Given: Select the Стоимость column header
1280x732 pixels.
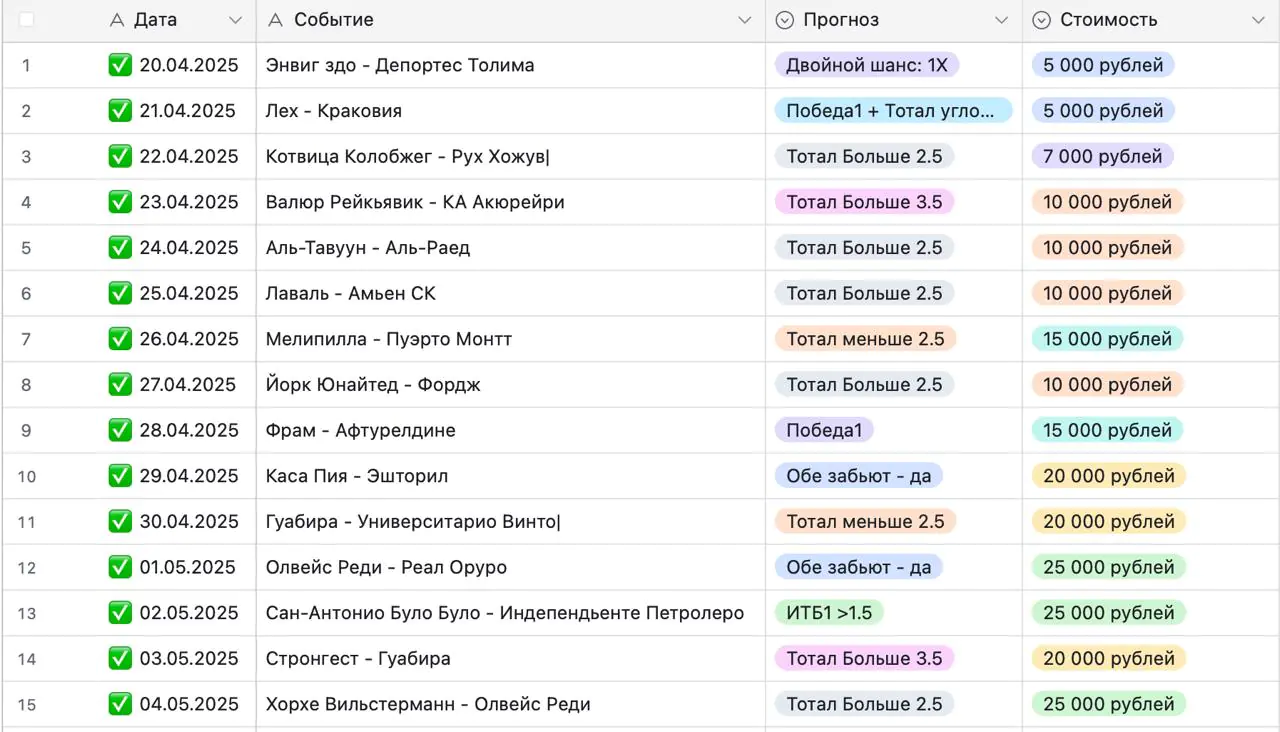Looking at the screenshot, I should 1108,20.
